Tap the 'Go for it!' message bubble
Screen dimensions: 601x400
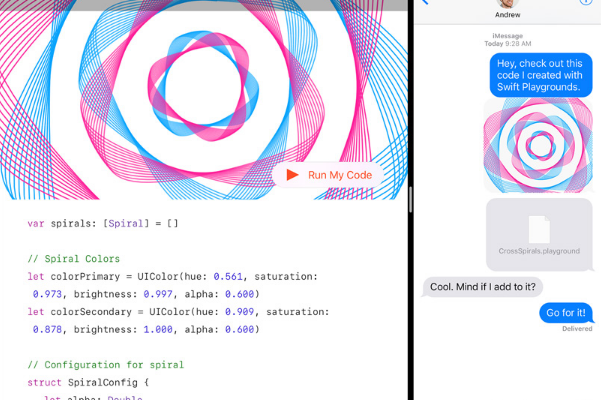pos(566,313)
